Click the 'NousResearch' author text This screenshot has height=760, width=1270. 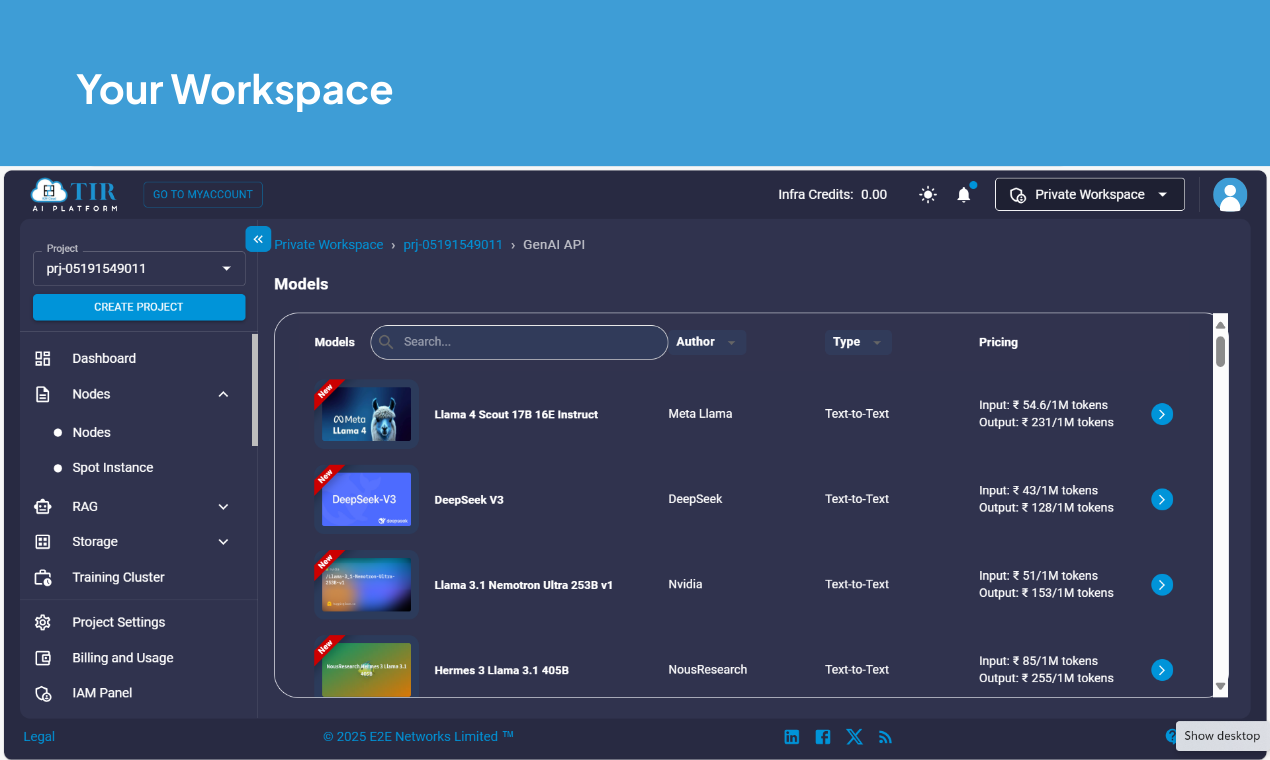(707, 670)
